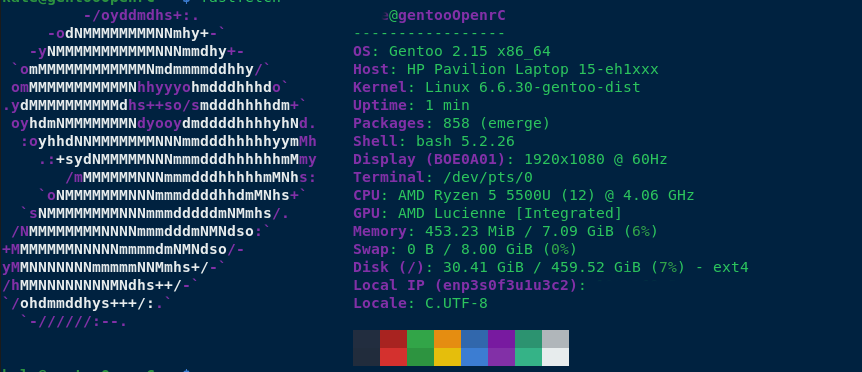The width and height of the screenshot is (862, 372).
Task: Click the light gray color block
Action: pyautogui.click(x=555, y=338)
